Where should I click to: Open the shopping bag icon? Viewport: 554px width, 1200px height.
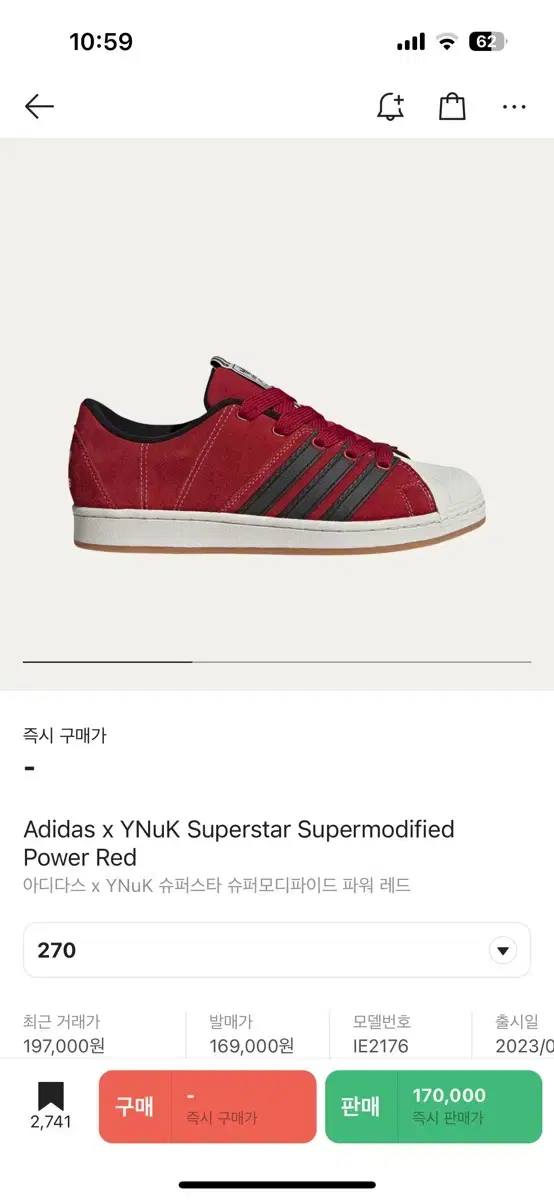(x=453, y=106)
